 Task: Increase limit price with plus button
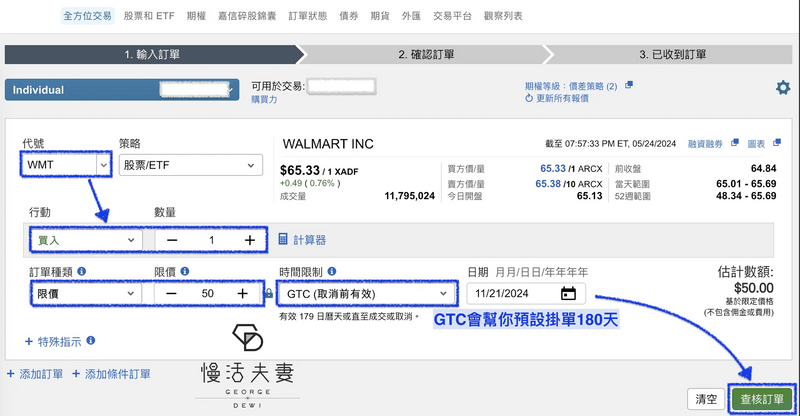[x=242, y=293]
